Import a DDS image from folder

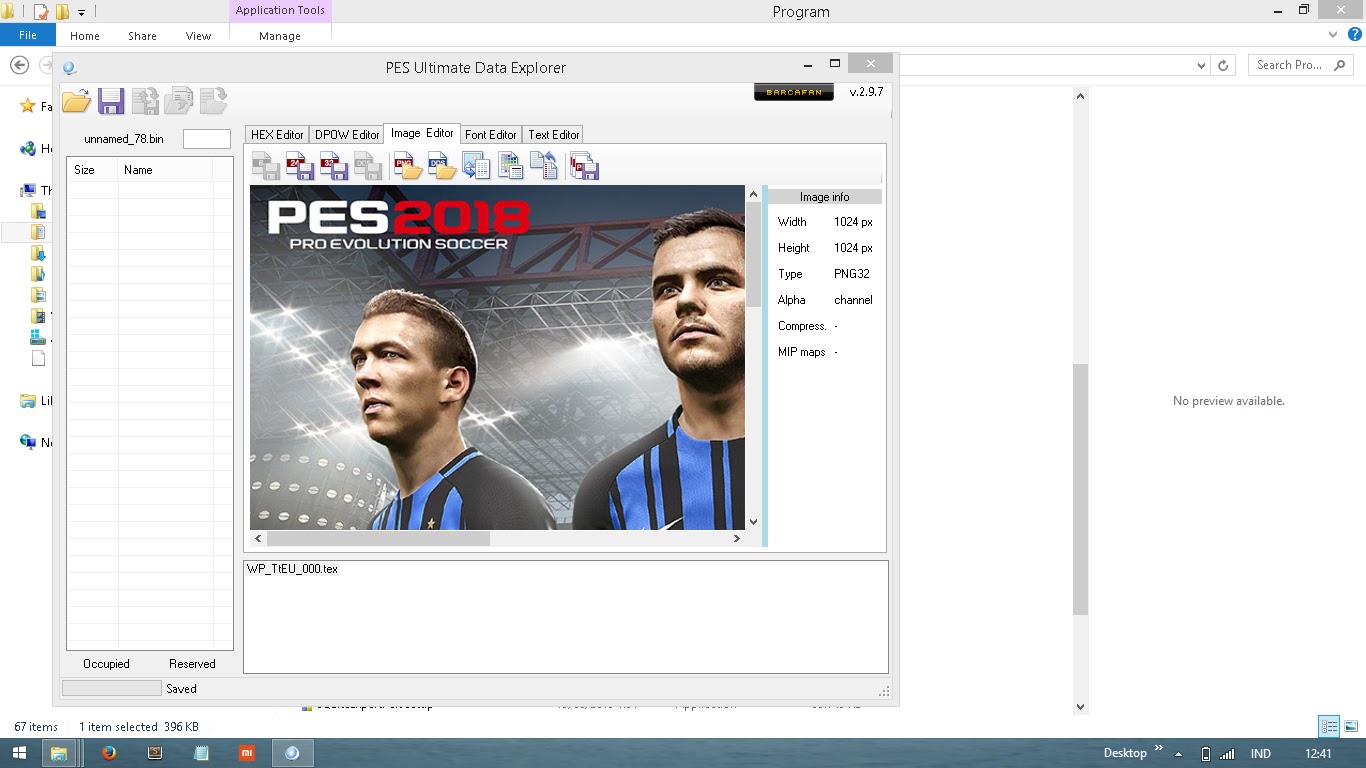click(442, 165)
